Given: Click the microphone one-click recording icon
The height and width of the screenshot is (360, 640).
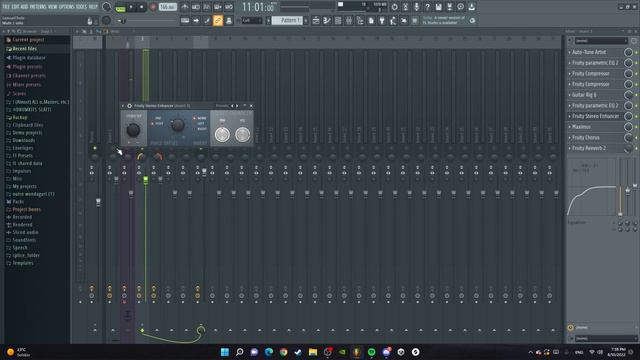Looking at the screenshot, I should tap(416, 7).
